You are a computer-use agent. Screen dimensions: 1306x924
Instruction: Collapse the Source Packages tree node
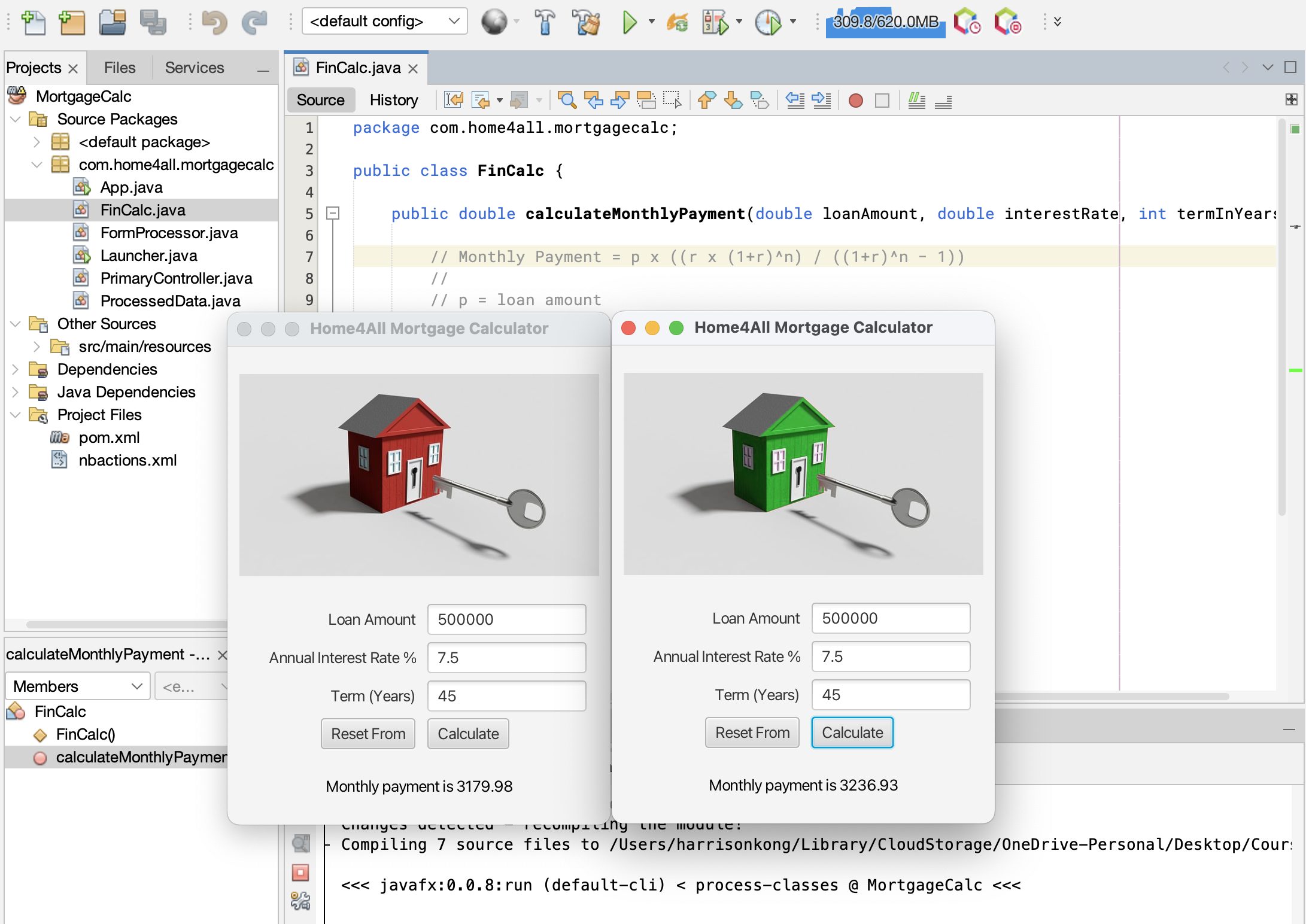coord(16,119)
